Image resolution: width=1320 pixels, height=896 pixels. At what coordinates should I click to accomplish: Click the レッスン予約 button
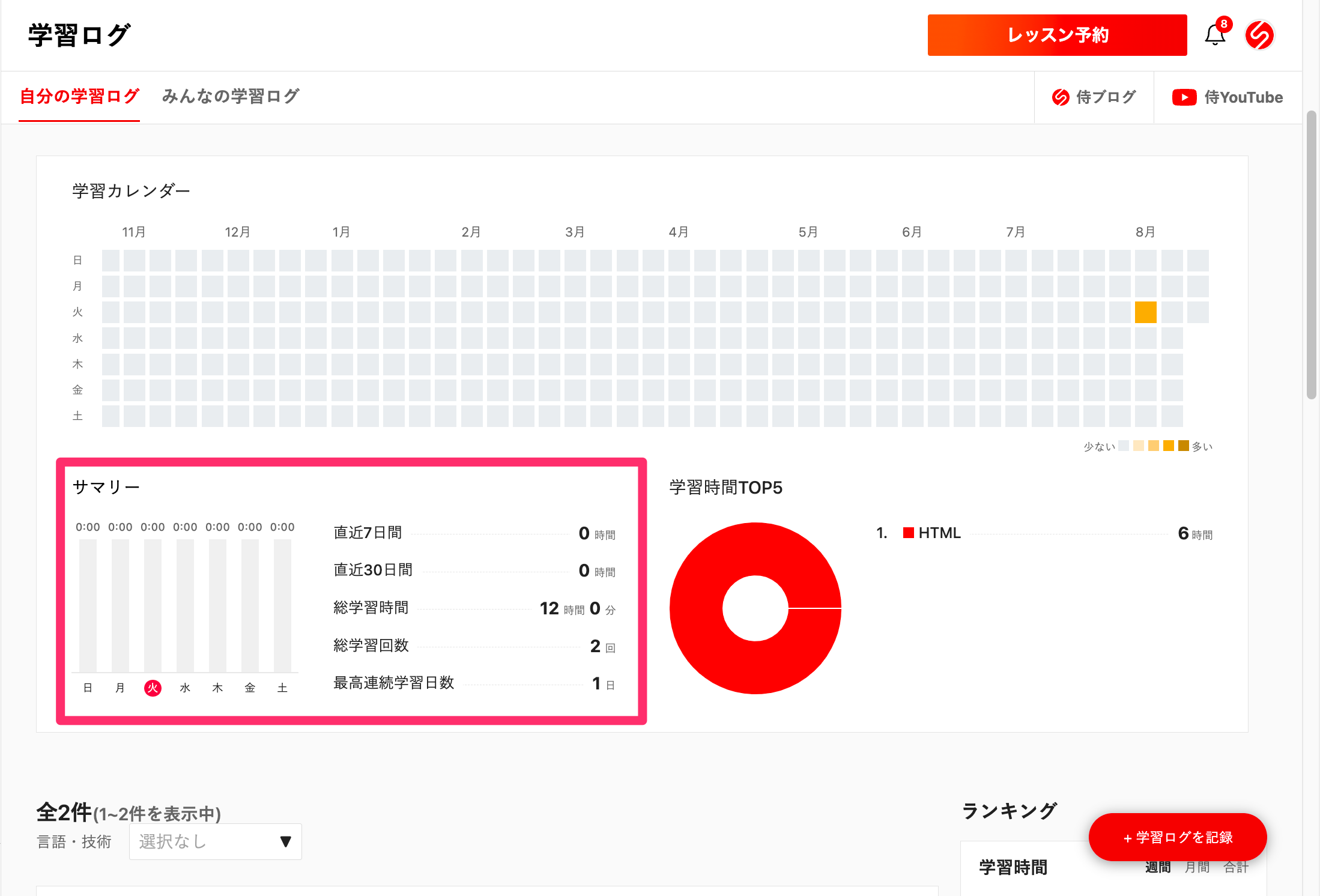(x=1057, y=35)
